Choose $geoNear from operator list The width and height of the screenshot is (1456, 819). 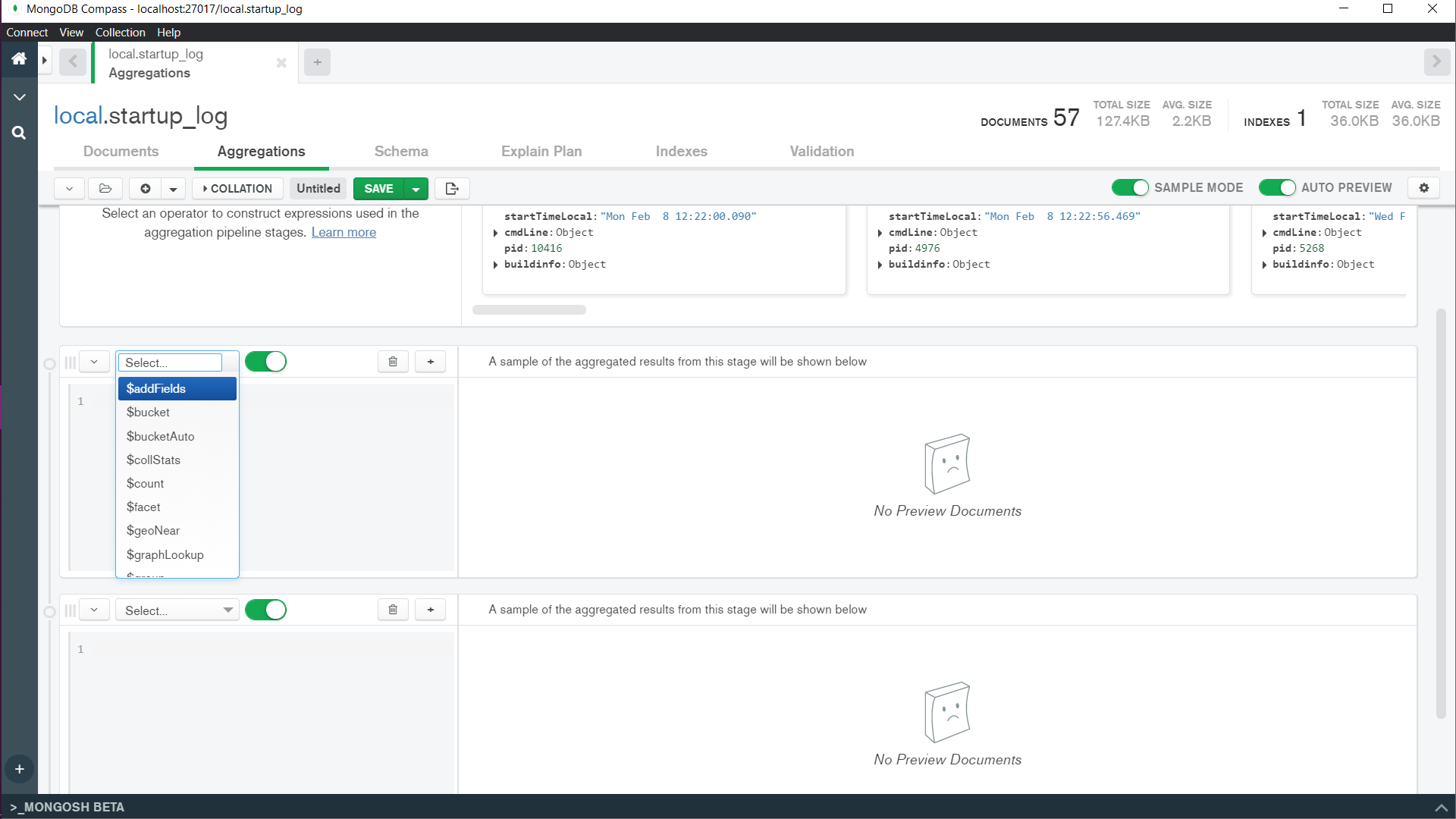[x=177, y=530]
